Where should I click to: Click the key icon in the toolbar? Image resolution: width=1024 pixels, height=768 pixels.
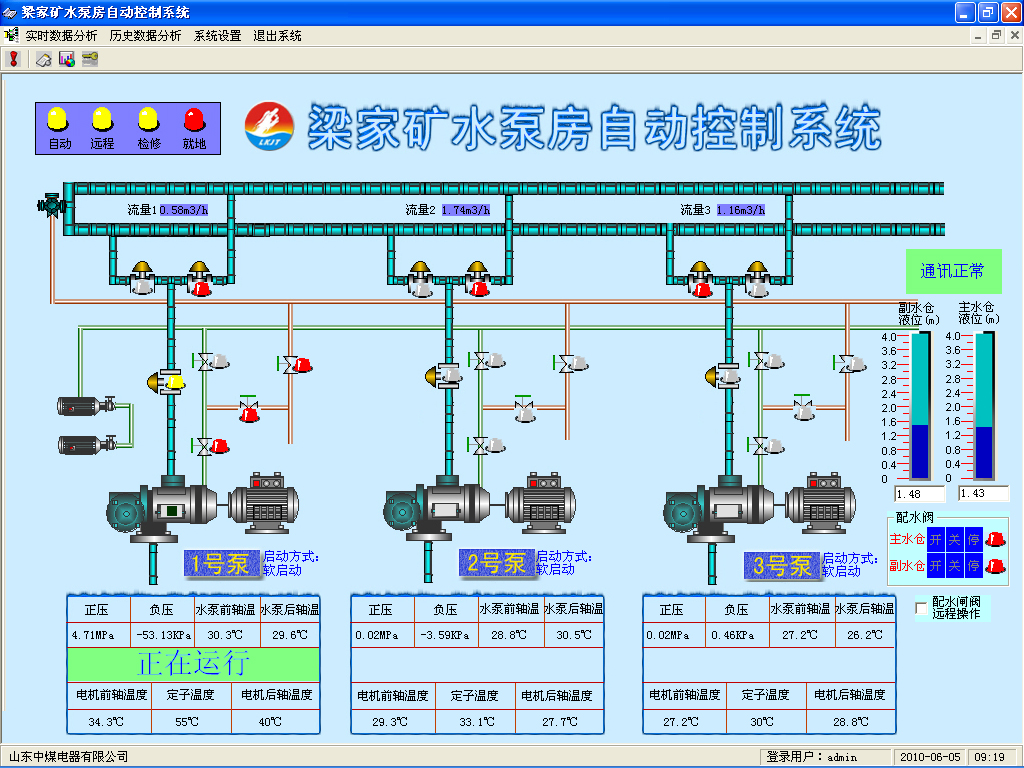pos(90,59)
